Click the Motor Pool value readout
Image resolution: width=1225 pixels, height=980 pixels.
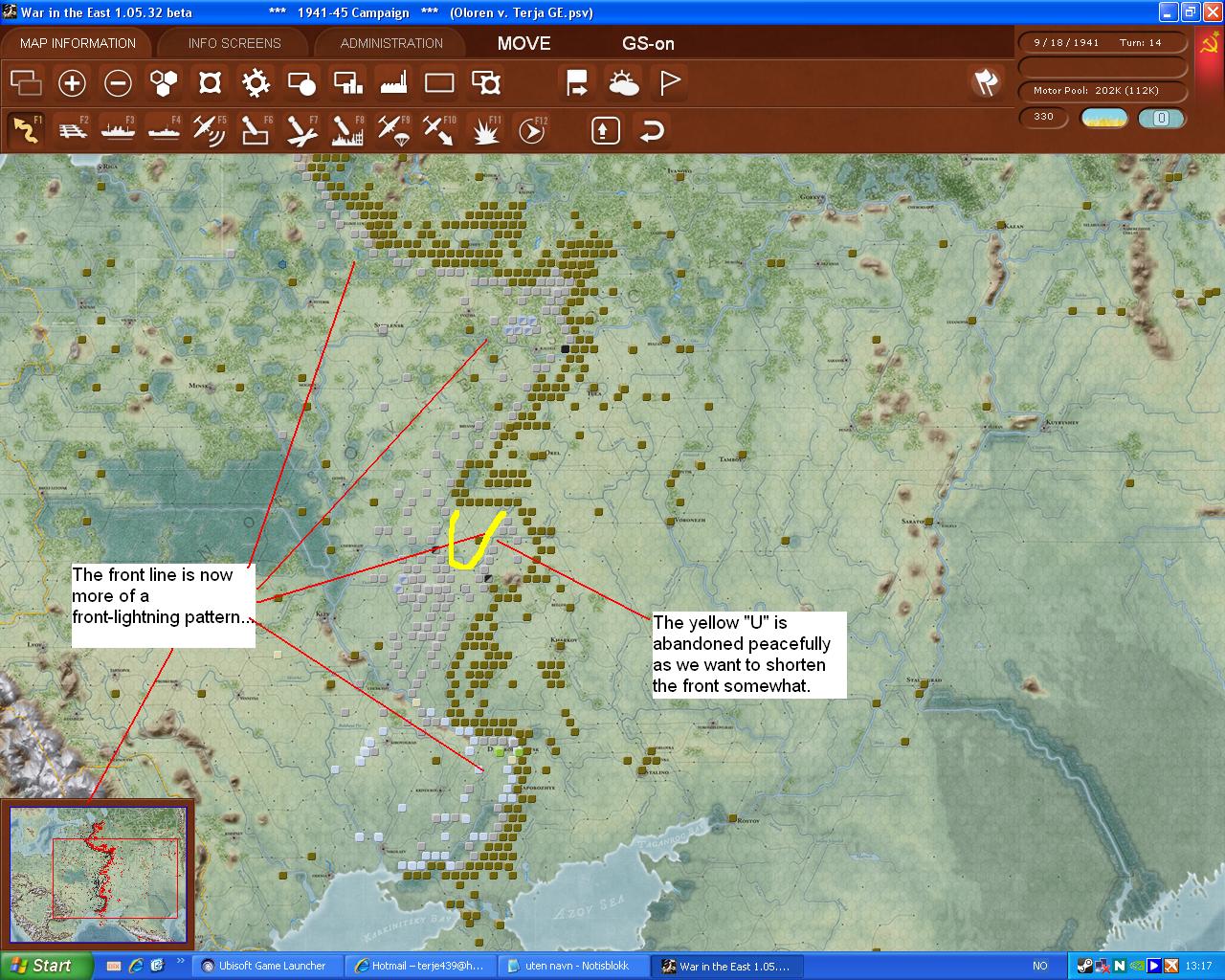[x=1102, y=91]
